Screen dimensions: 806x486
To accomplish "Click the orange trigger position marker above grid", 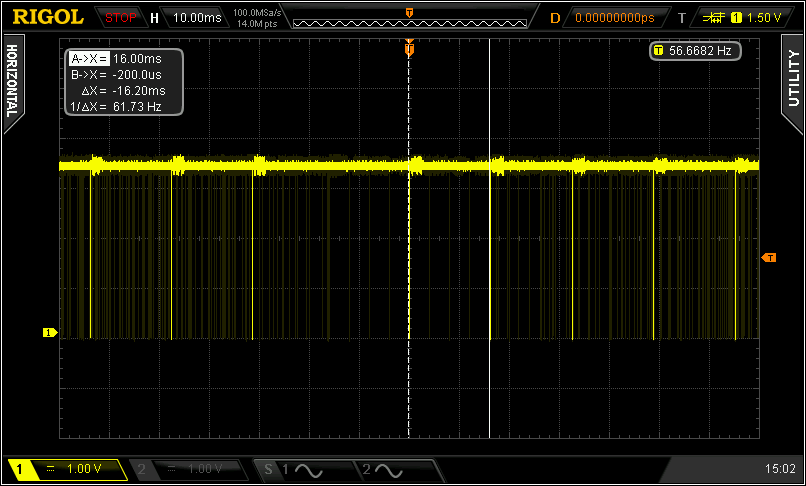I will coord(410,49).
